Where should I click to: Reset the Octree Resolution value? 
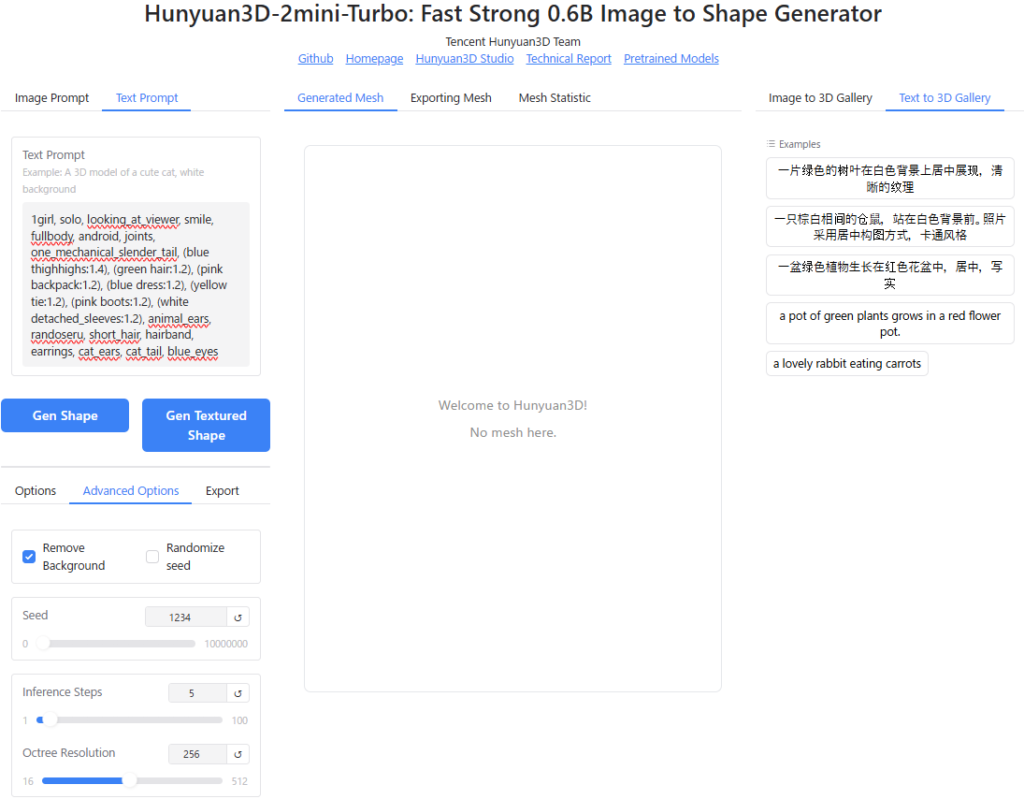click(238, 755)
